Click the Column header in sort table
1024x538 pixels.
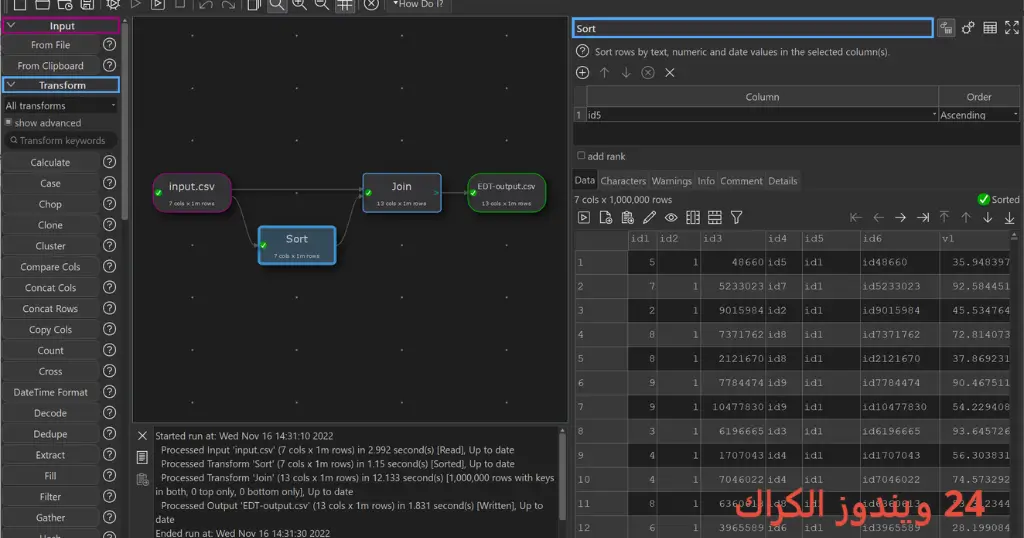click(x=762, y=97)
